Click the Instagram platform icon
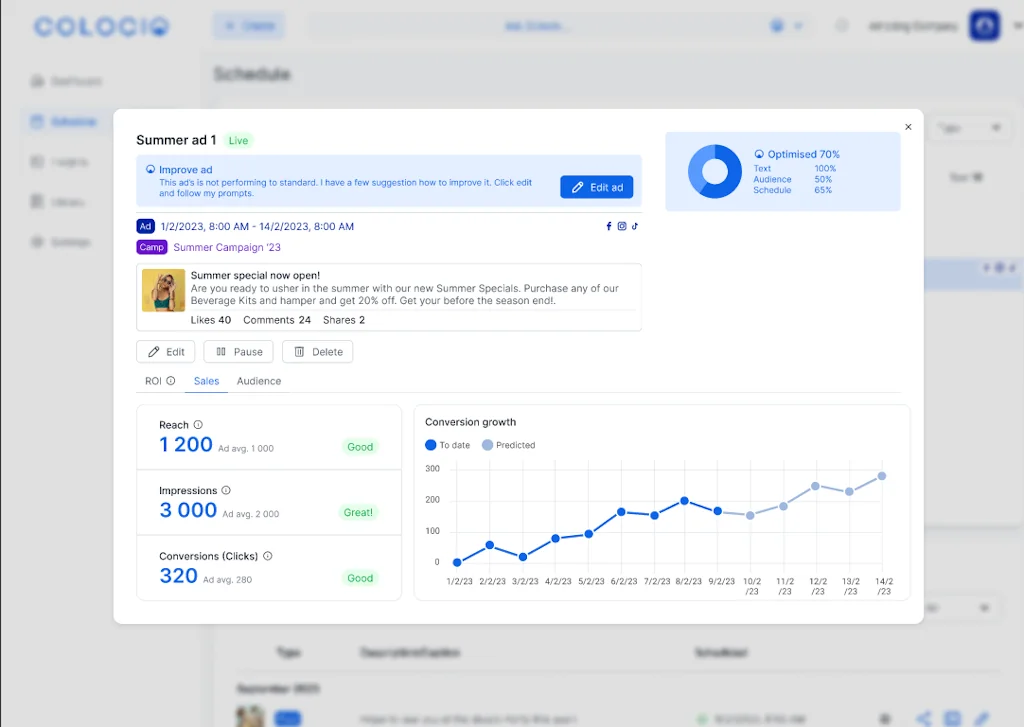The width and height of the screenshot is (1024, 727). (x=621, y=227)
